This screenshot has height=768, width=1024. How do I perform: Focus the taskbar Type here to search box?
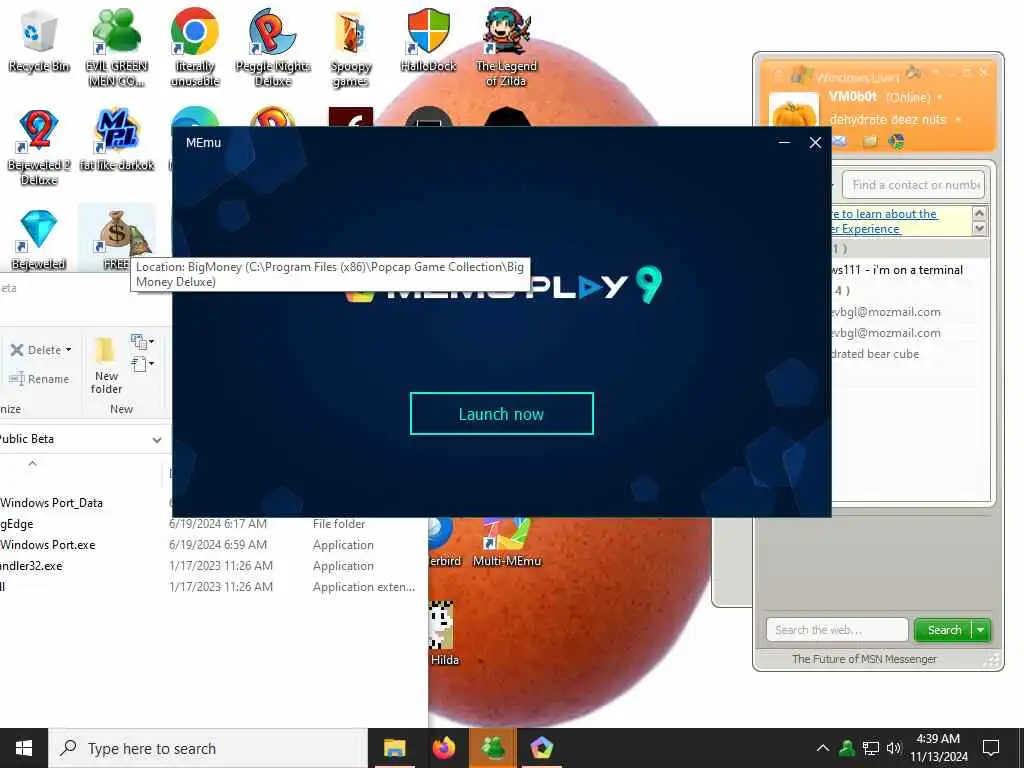pos(208,748)
